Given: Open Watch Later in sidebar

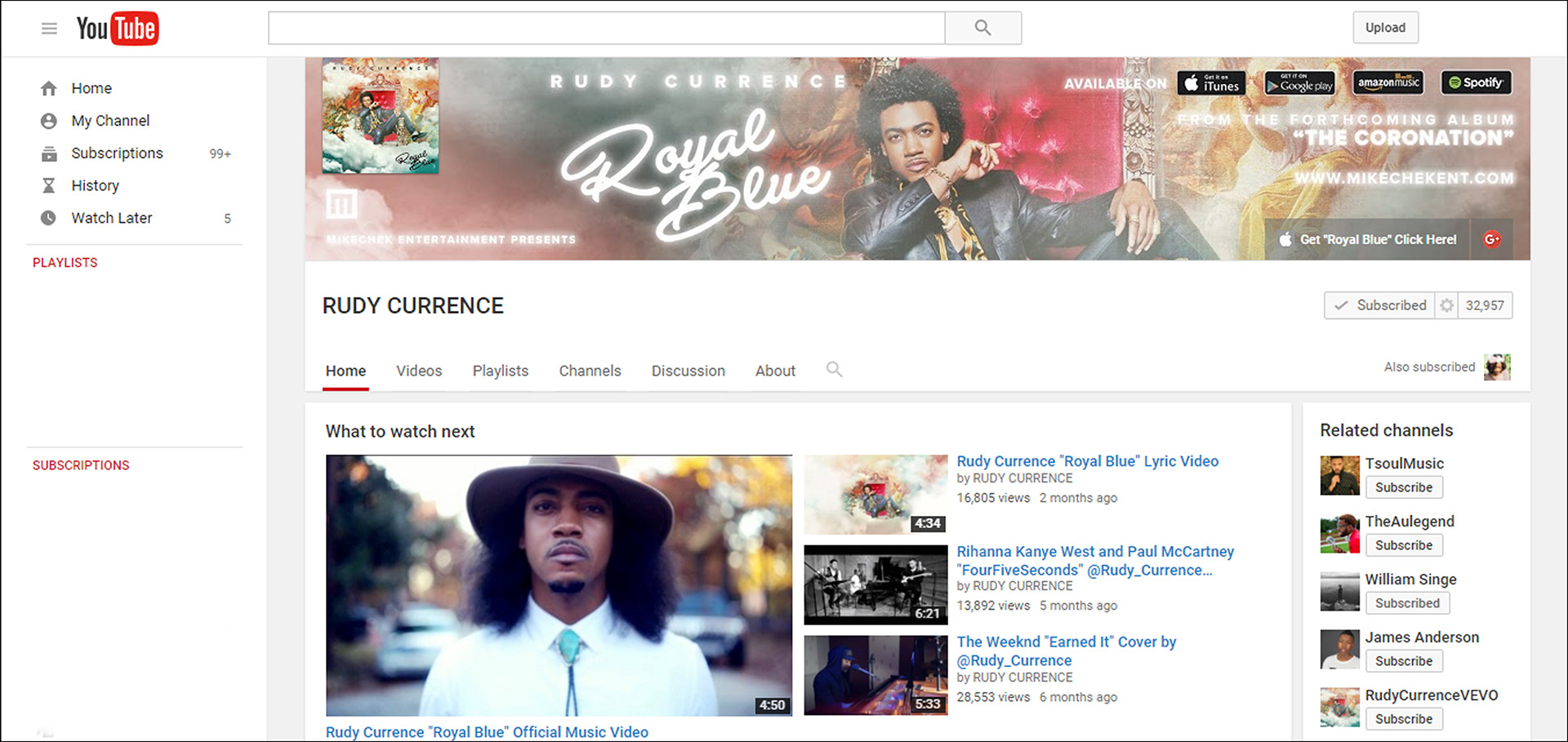Looking at the screenshot, I should point(111,218).
